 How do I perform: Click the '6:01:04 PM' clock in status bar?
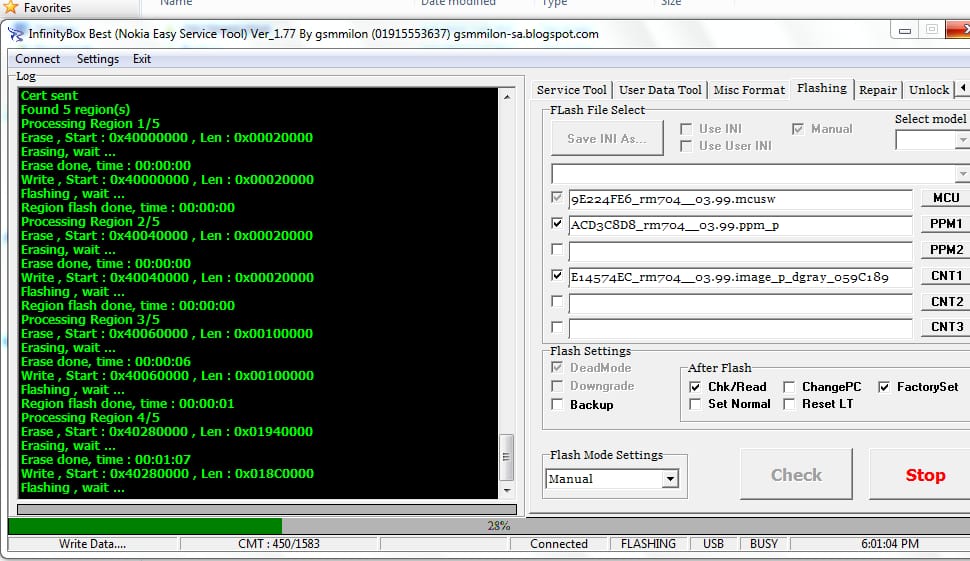point(890,544)
